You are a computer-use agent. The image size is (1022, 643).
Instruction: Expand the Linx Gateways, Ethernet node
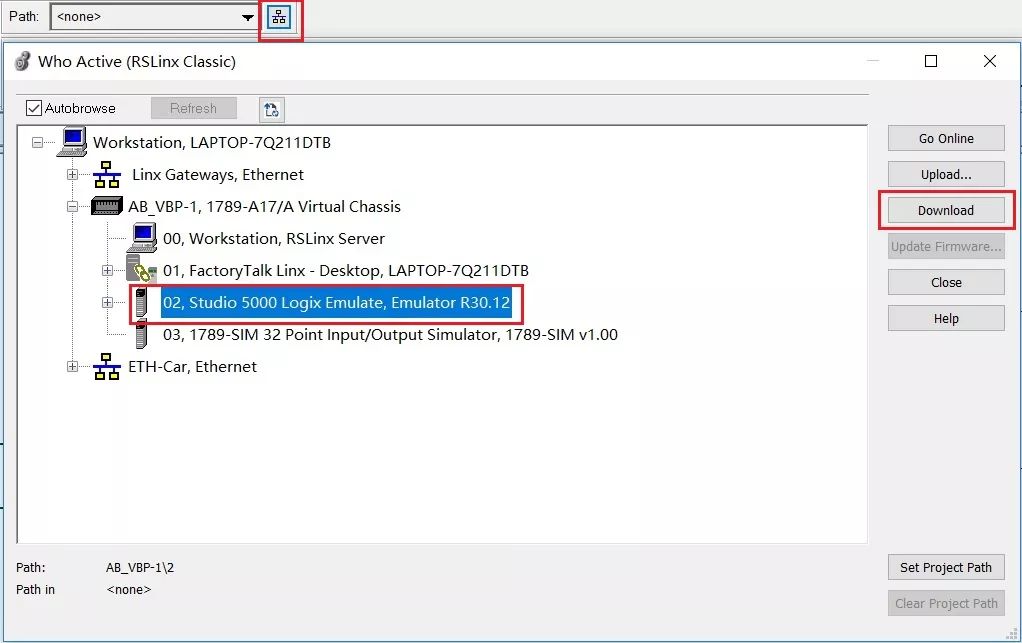[72, 175]
